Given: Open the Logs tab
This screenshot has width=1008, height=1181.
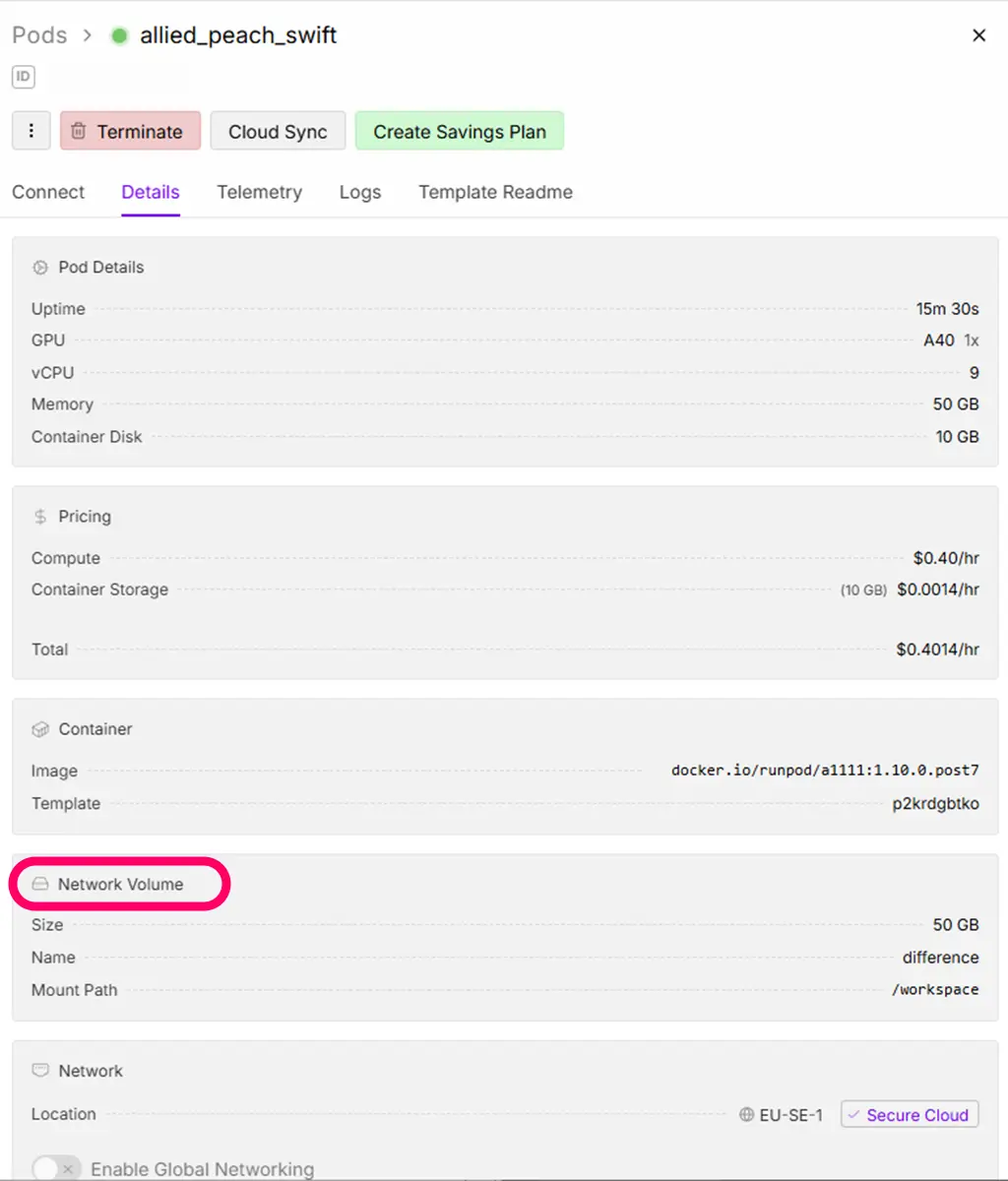Looking at the screenshot, I should tap(360, 192).
